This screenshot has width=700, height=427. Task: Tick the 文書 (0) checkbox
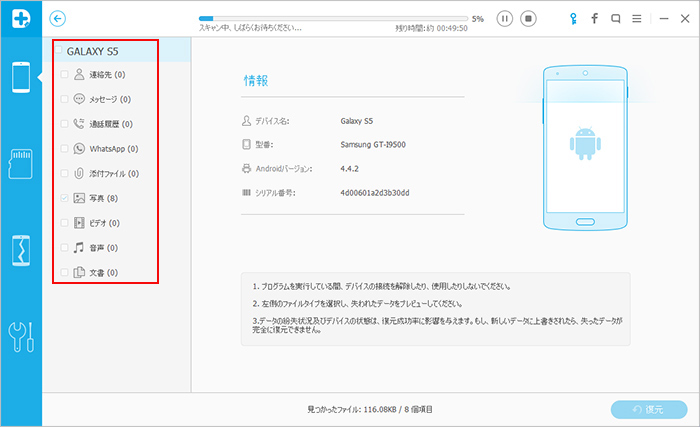64,272
